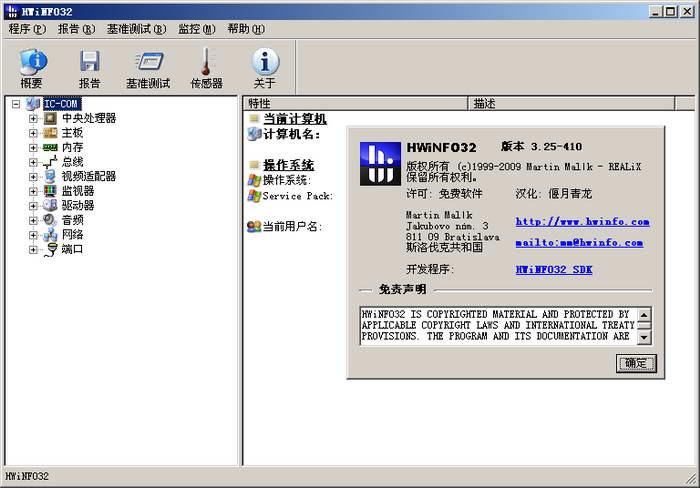Expand the 总线 tree node
700x488 pixels.
33,162
